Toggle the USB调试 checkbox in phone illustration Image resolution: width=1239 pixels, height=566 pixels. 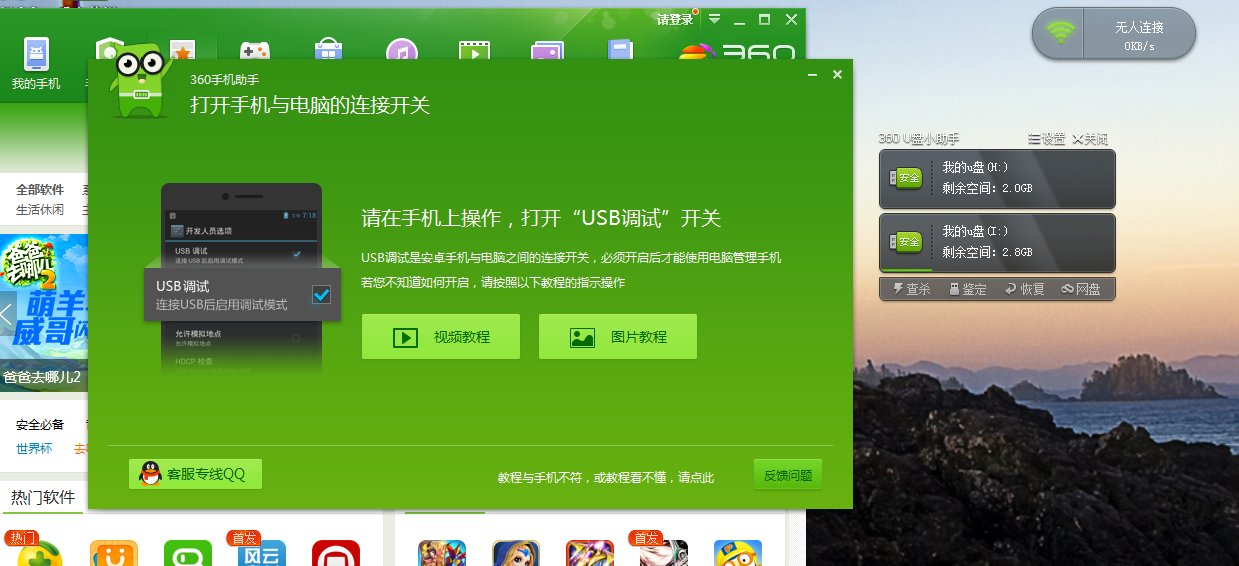click(x=321, y=294)
